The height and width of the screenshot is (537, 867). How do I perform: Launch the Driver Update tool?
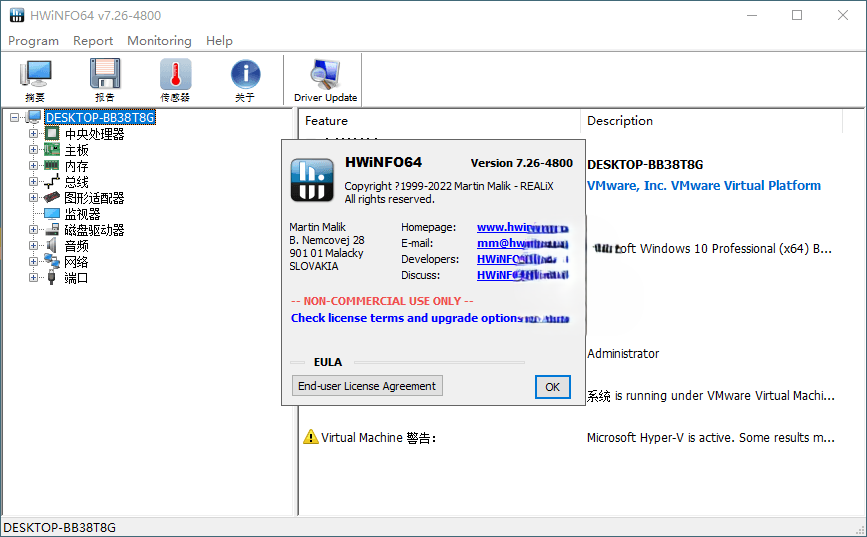point(325,80)
